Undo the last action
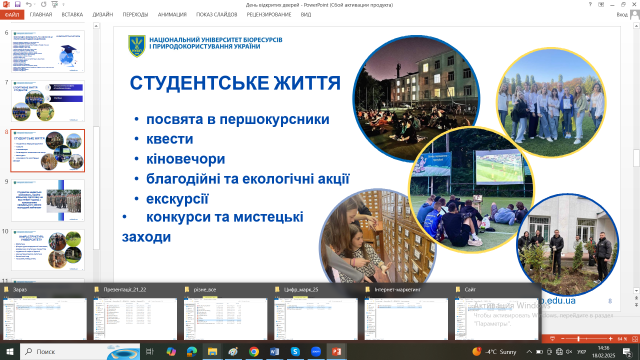The height and width of the screenshot is (360, 640). tap(29, 4)
